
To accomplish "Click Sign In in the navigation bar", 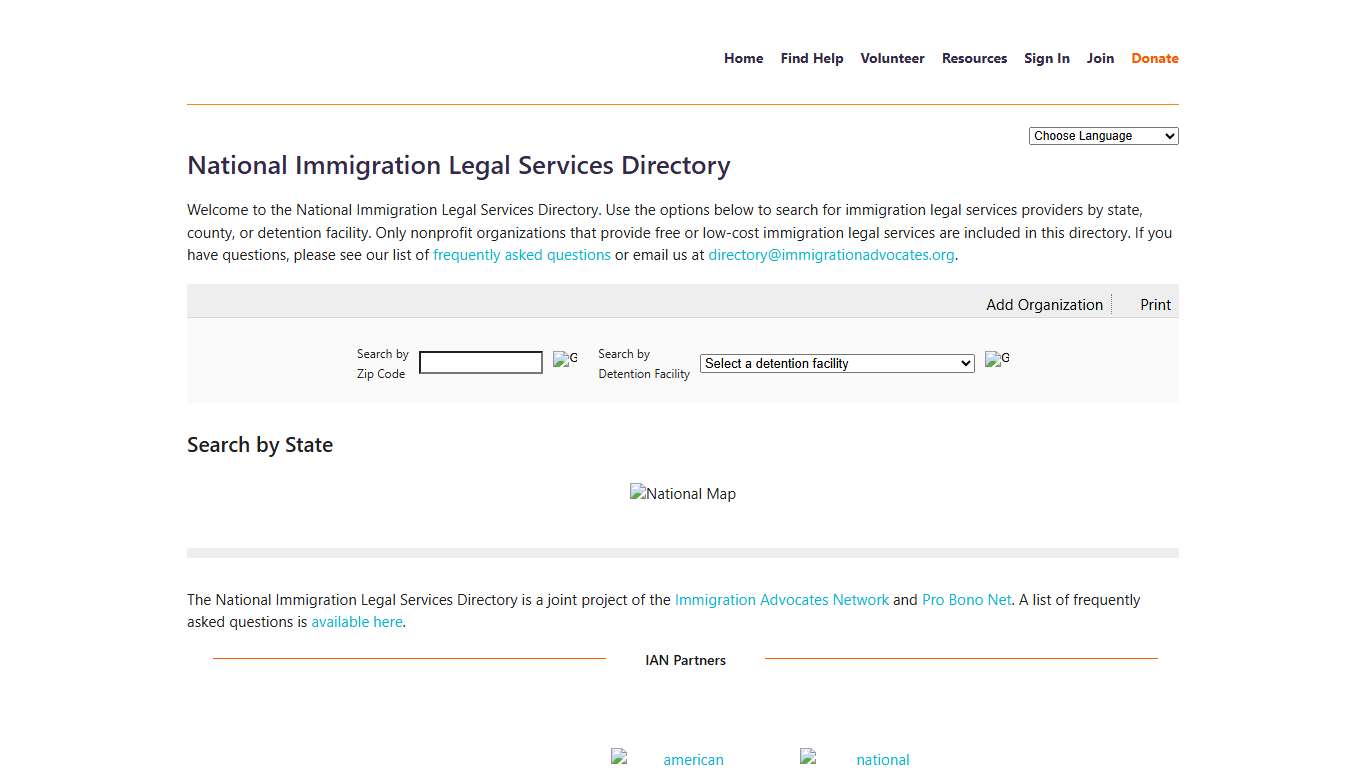I will (x=1047, y=58).
